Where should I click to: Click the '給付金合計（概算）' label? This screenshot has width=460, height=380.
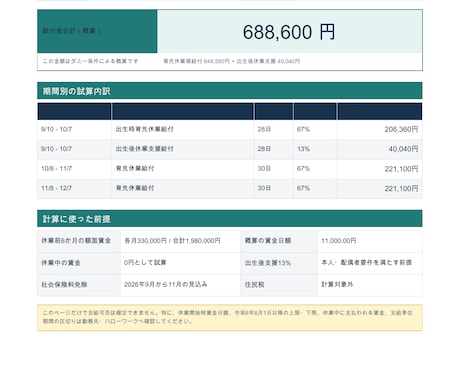click(71, 31)
